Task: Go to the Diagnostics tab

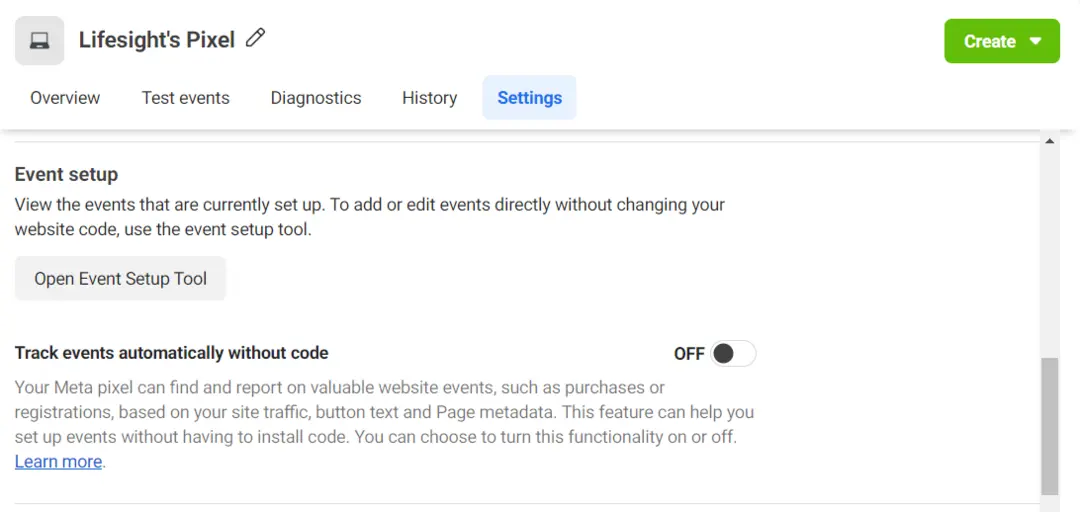Action: 316,98
